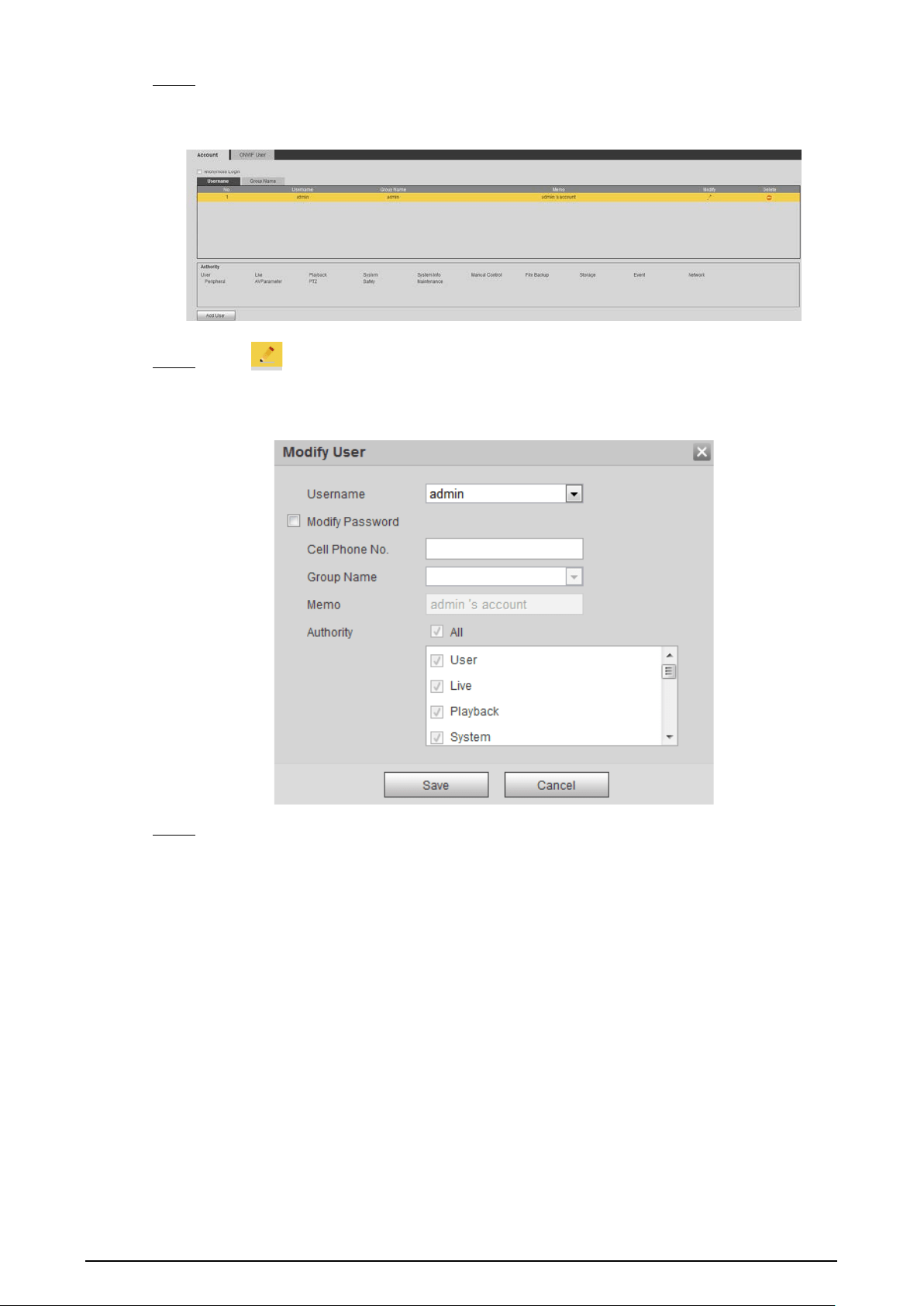
Task: Click the Cell Phone No. input field
Action: pyautogui.click(x=504, y=549)
